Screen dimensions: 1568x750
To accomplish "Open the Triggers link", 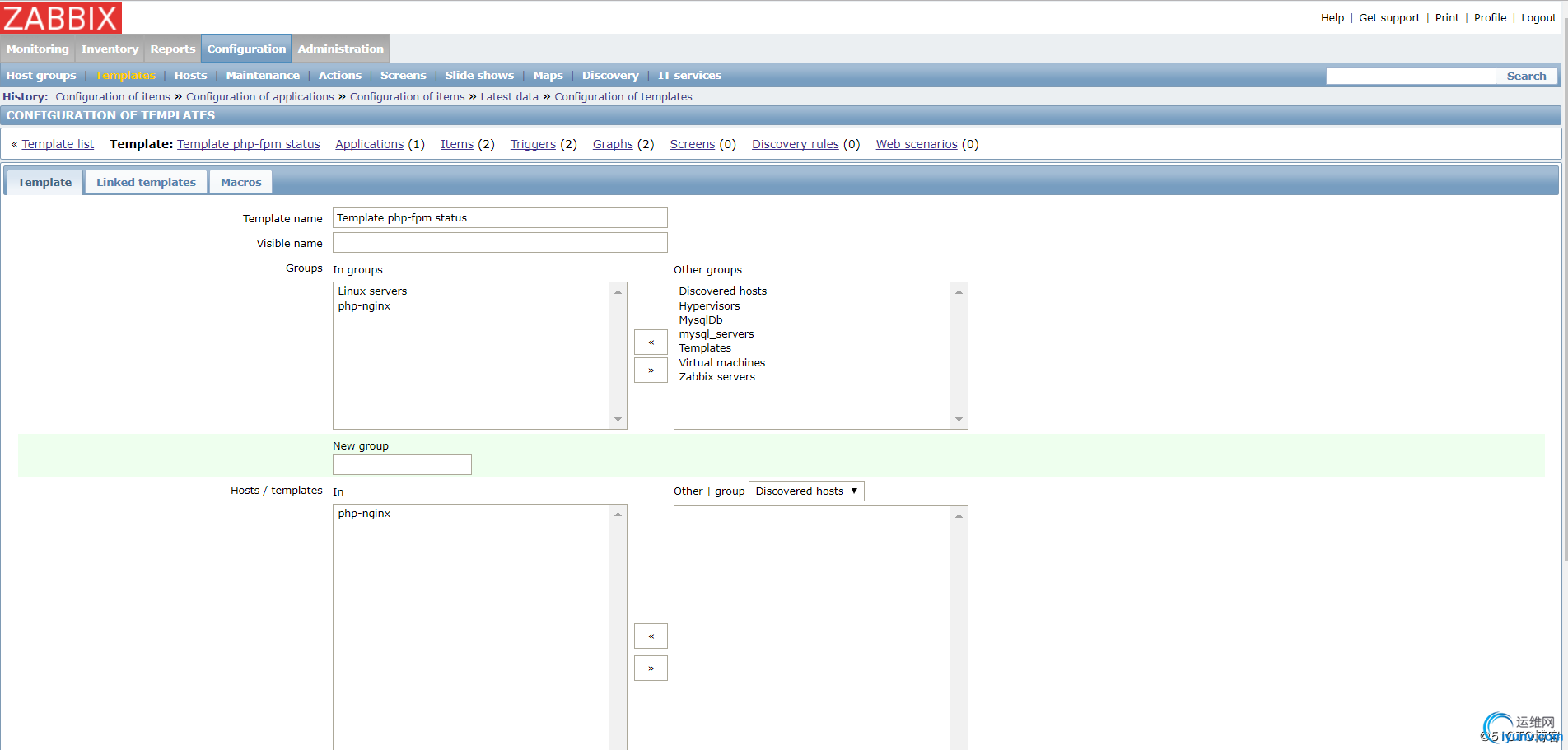I will click(533, 144).
